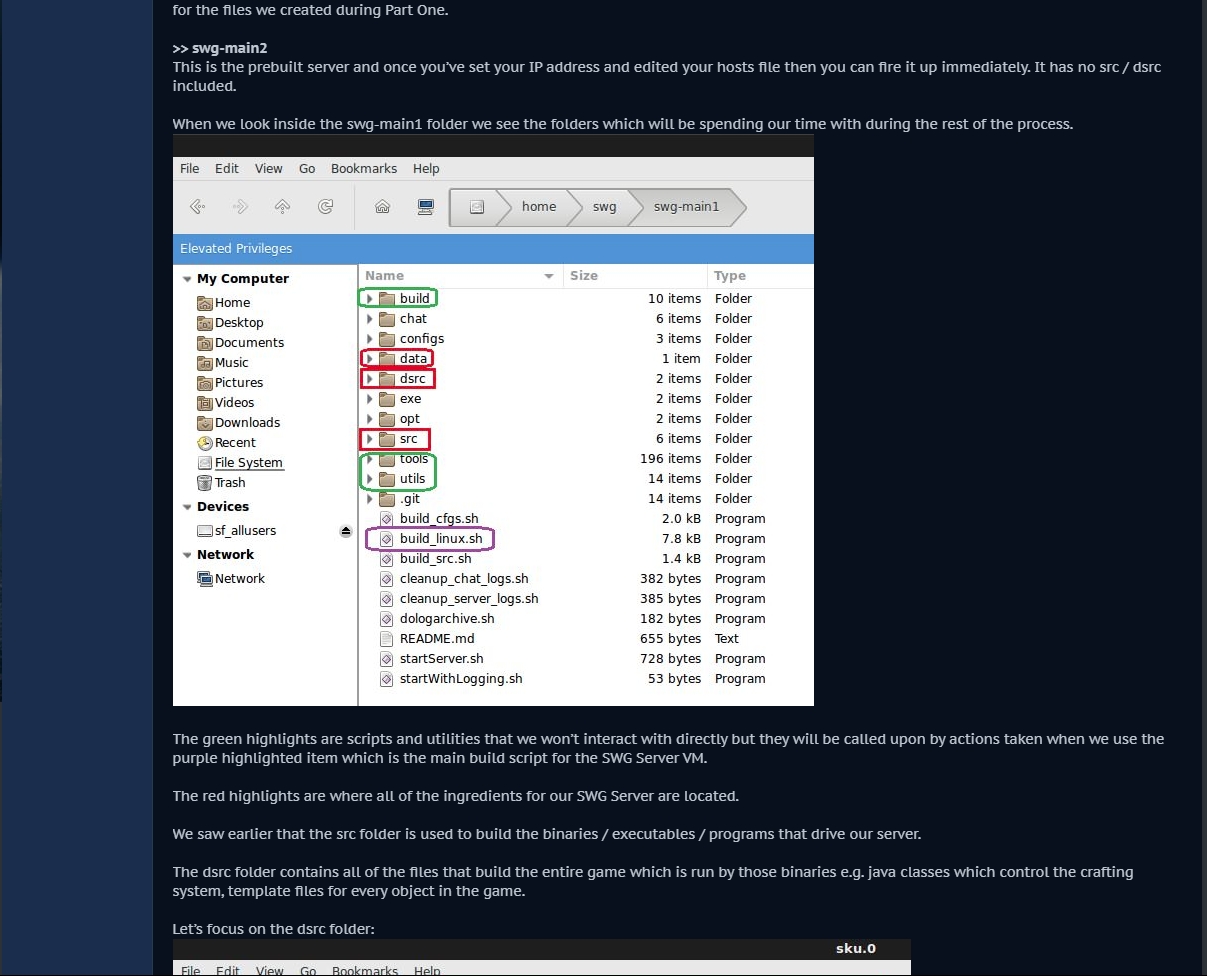Collapse the Network sidebar section heading

tap(187, 555)
